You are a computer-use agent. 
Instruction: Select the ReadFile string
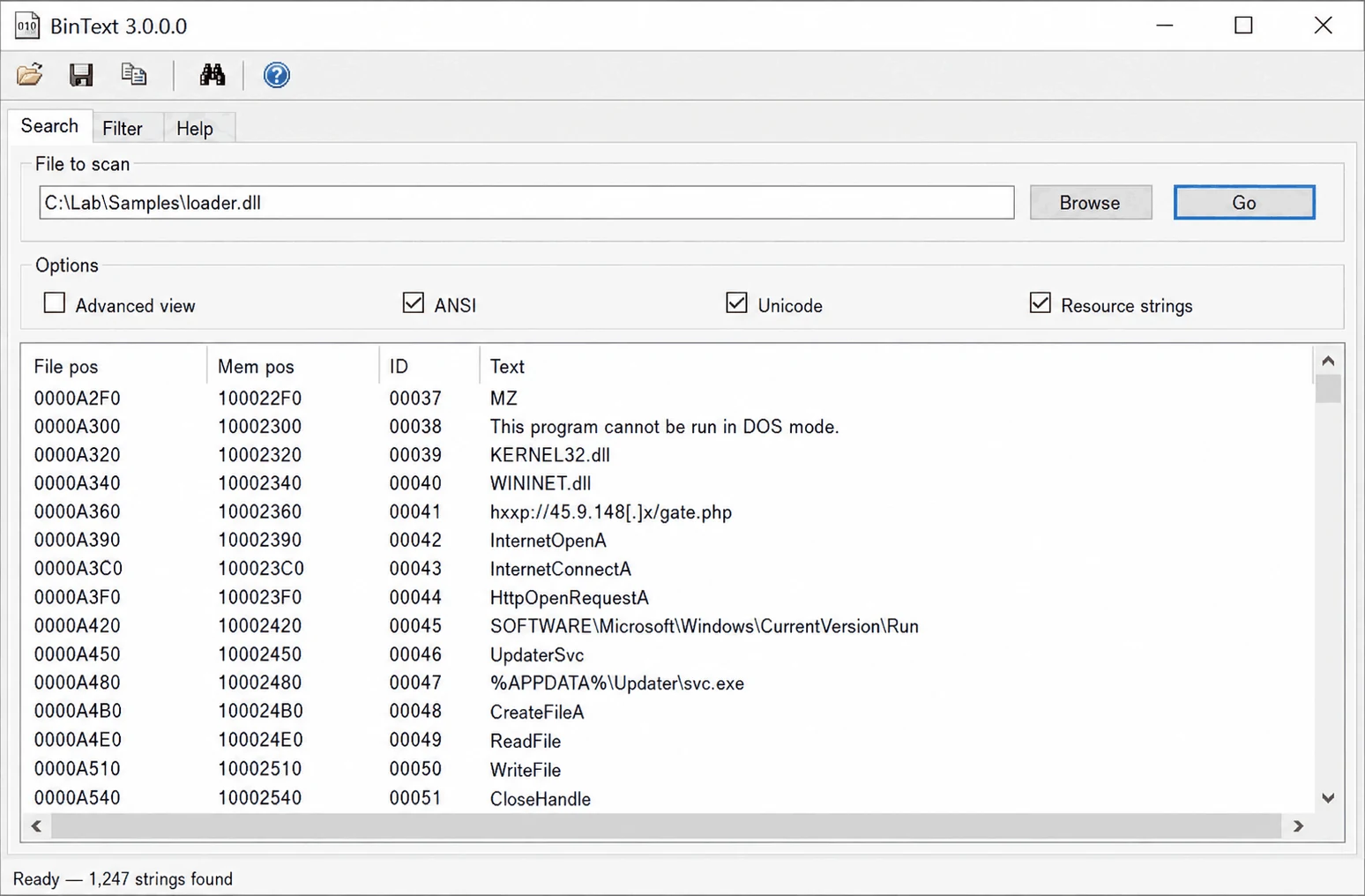click(526, 741)
